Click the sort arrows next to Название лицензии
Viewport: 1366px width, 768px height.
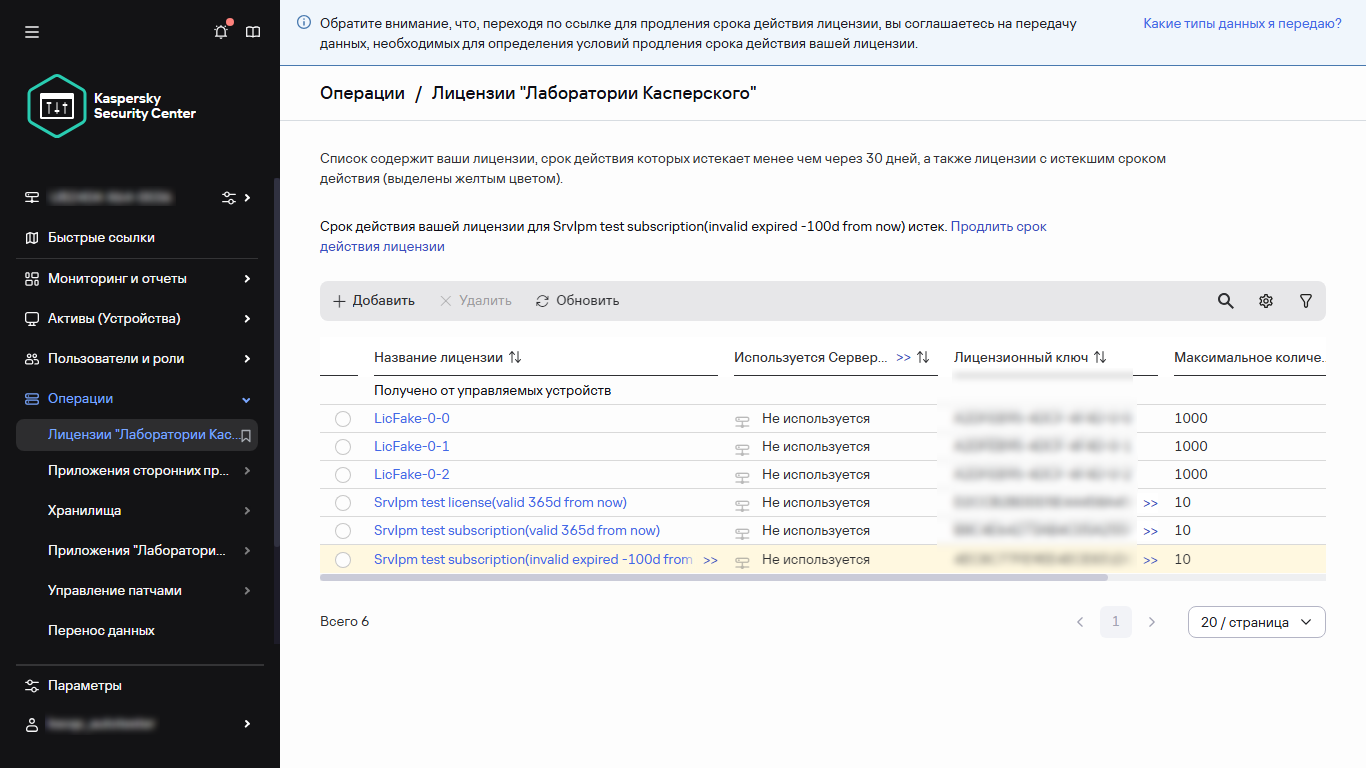[515, 357]
